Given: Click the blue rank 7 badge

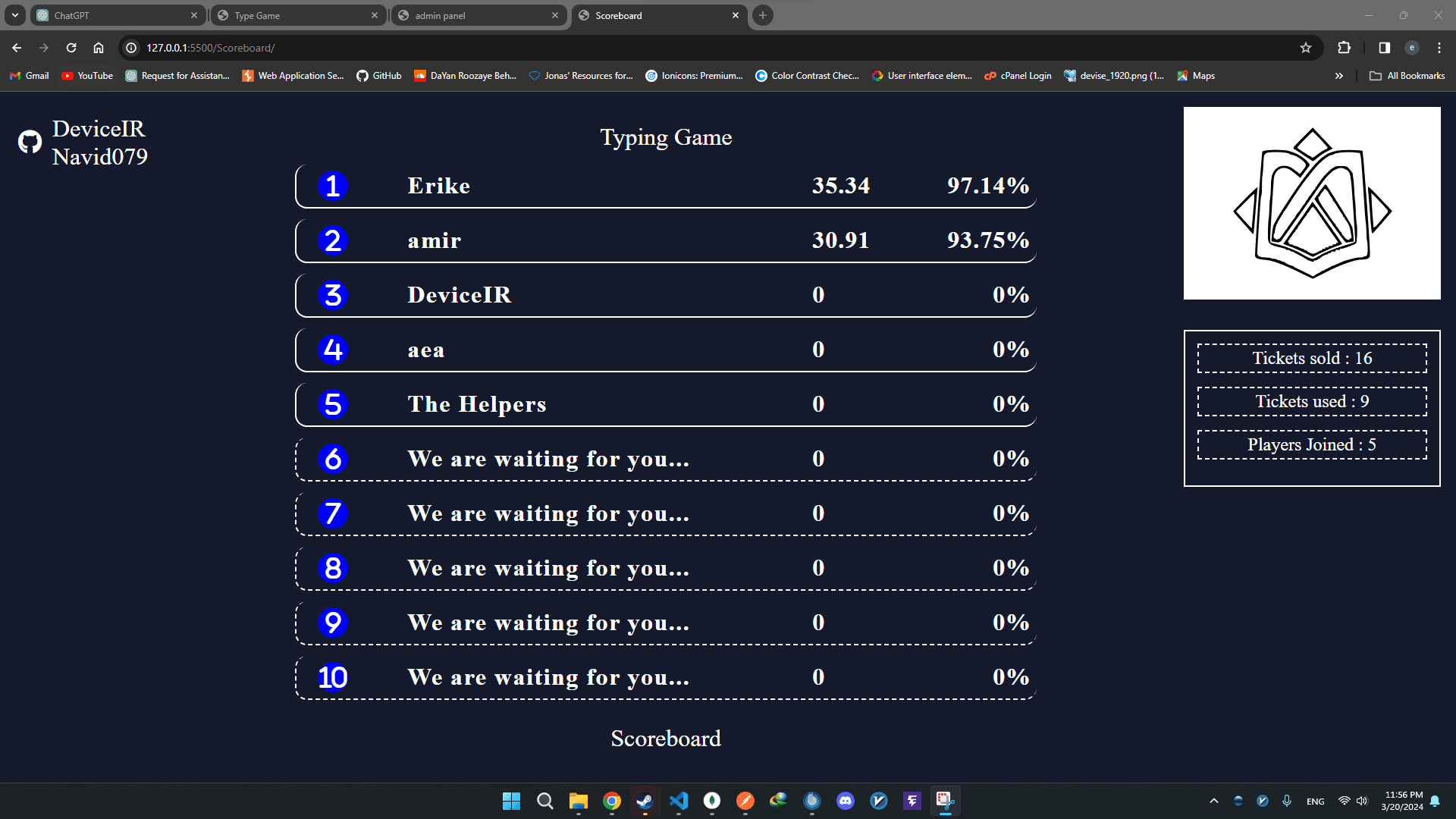Looking at the screenshot, I should tap(333, 513).
